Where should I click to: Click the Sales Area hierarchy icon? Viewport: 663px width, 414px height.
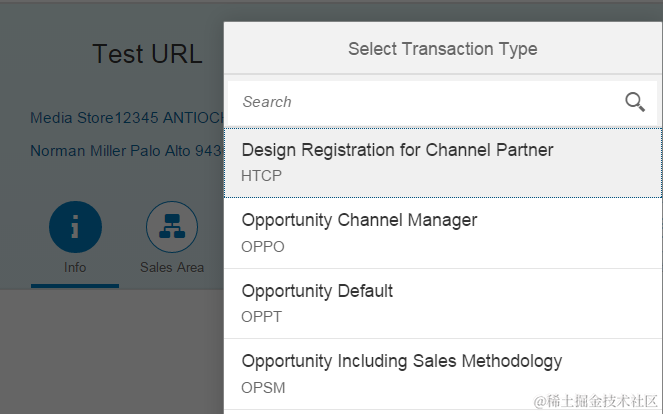[x=172, y=227]
